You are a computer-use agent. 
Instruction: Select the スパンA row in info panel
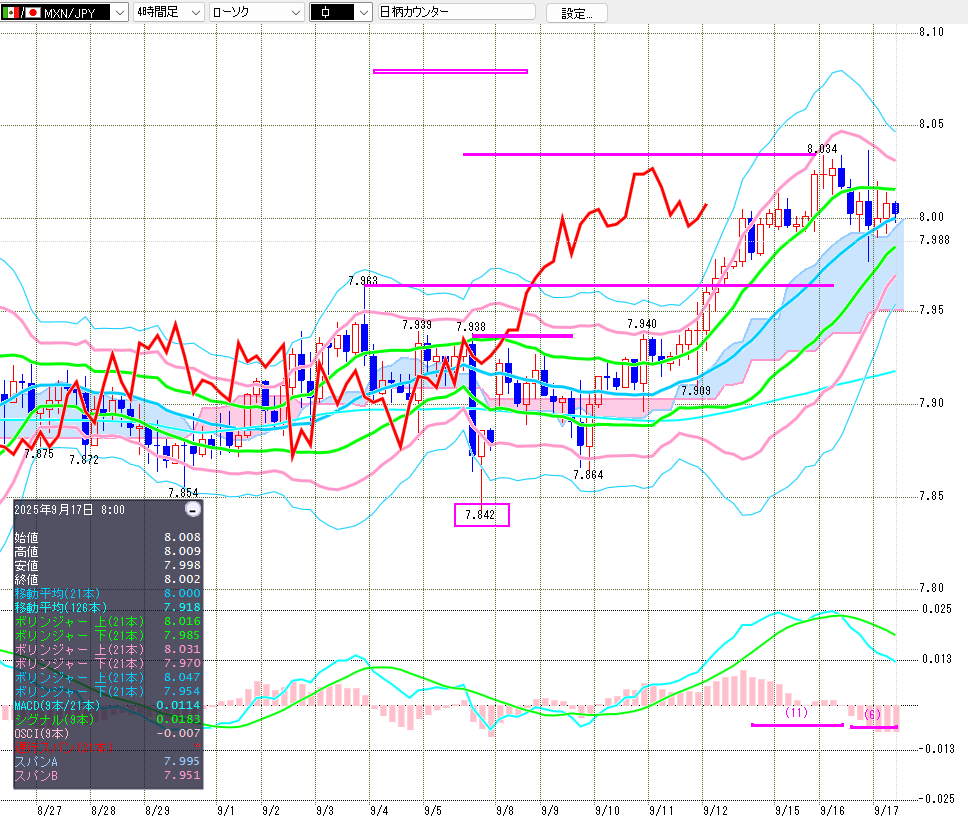[x=107, y=761]
